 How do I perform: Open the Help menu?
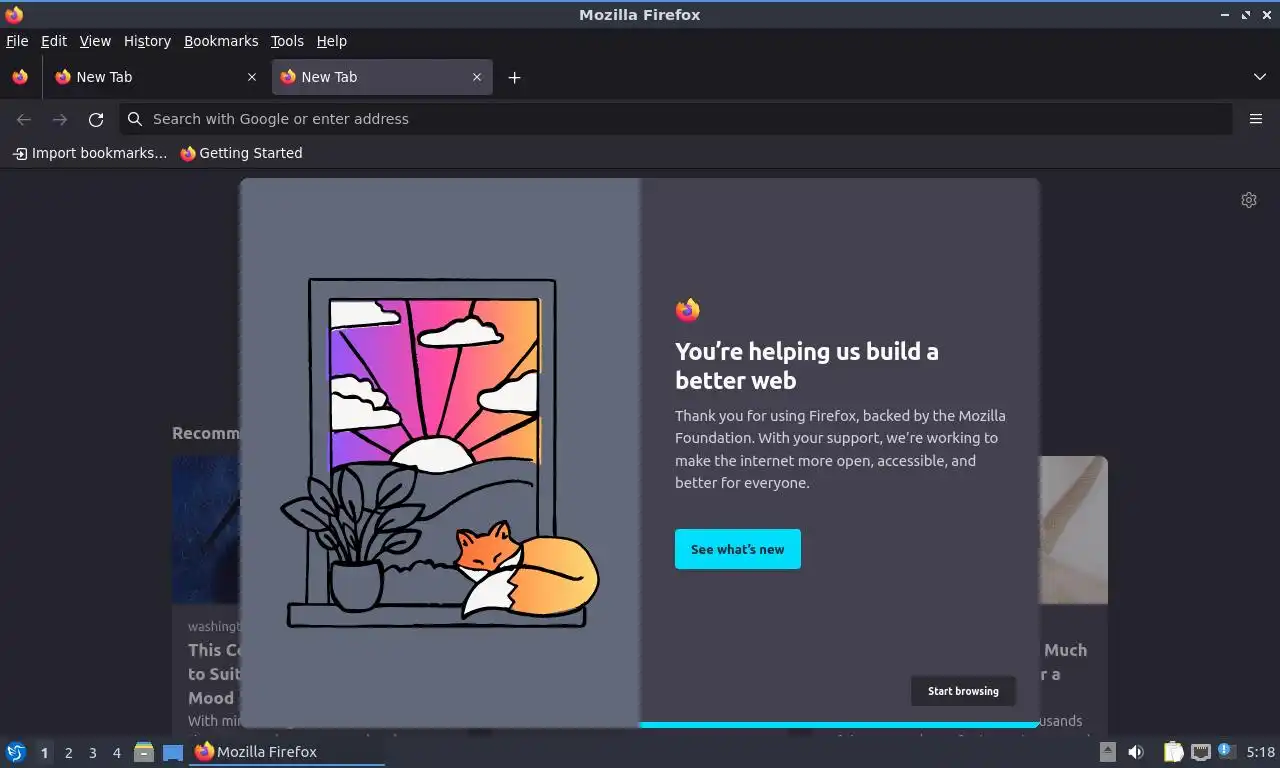point(332,41)
